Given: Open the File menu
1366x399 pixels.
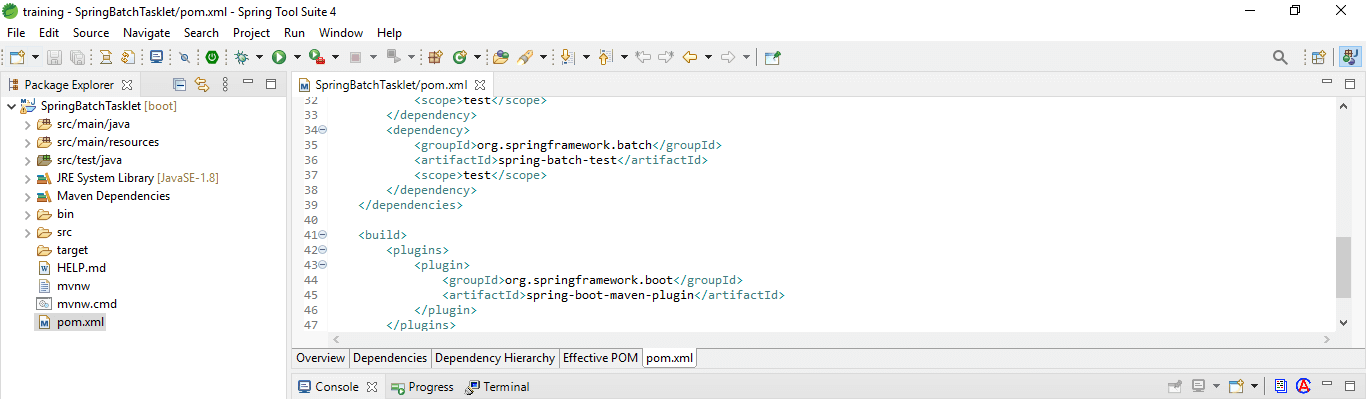Looking at the screenshot, I should (16, 33).
